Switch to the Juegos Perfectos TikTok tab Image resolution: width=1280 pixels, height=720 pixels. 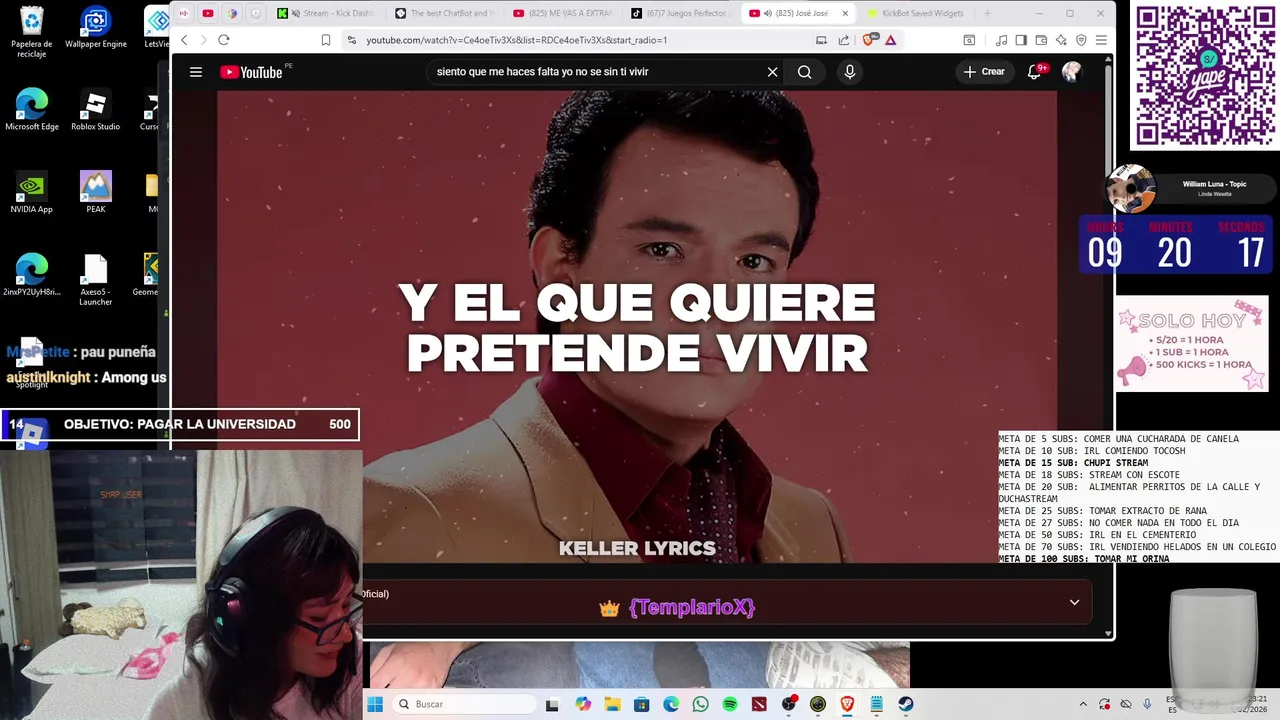coord(681,13)
